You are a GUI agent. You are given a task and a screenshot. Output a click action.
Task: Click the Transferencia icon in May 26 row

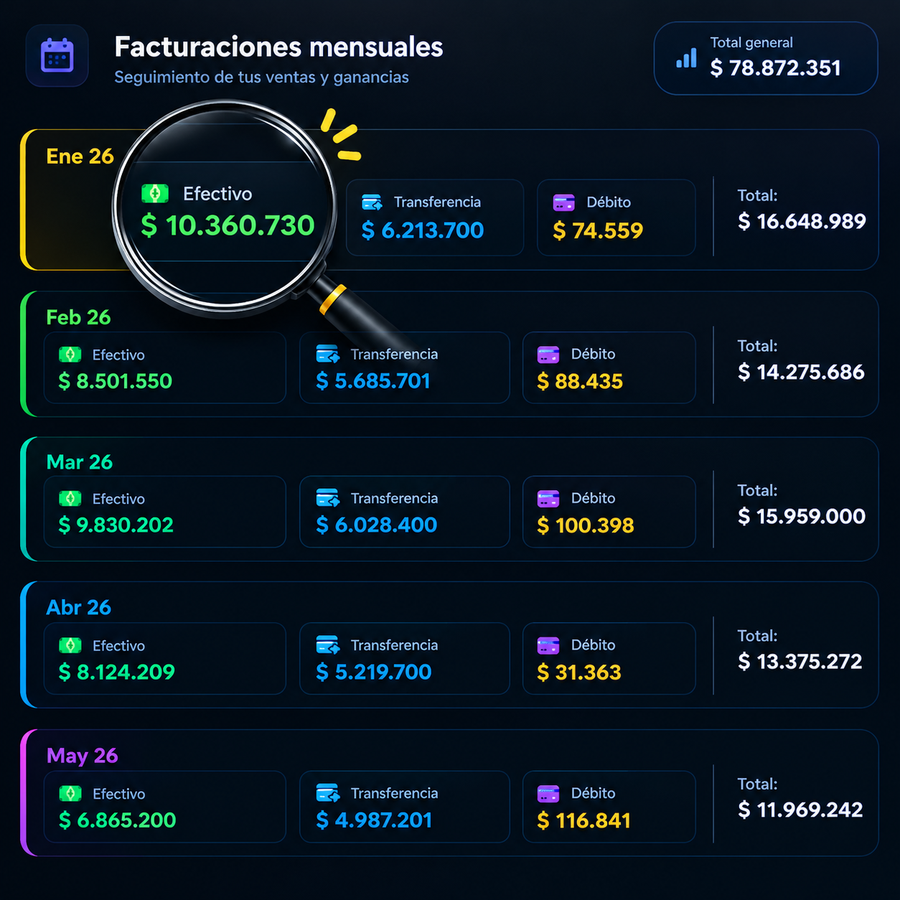(328, 793)
